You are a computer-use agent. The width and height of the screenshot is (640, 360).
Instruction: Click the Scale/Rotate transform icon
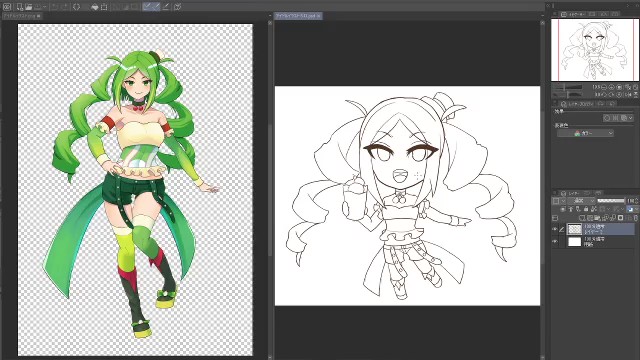104,7
